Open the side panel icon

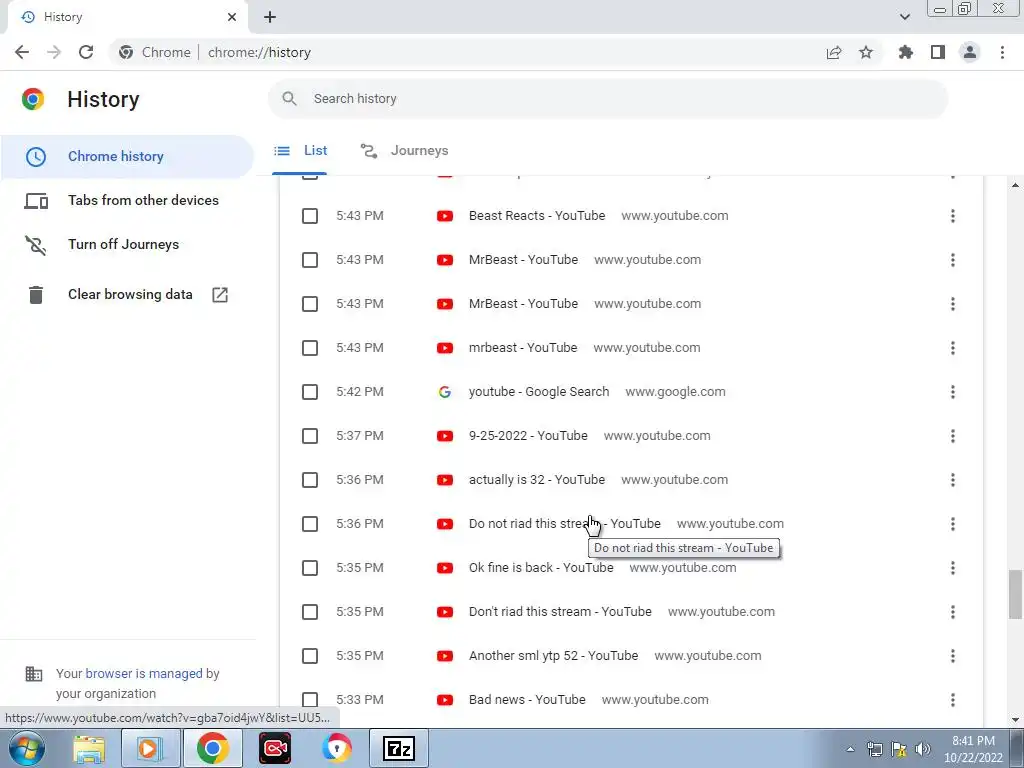tap(938, 52)
